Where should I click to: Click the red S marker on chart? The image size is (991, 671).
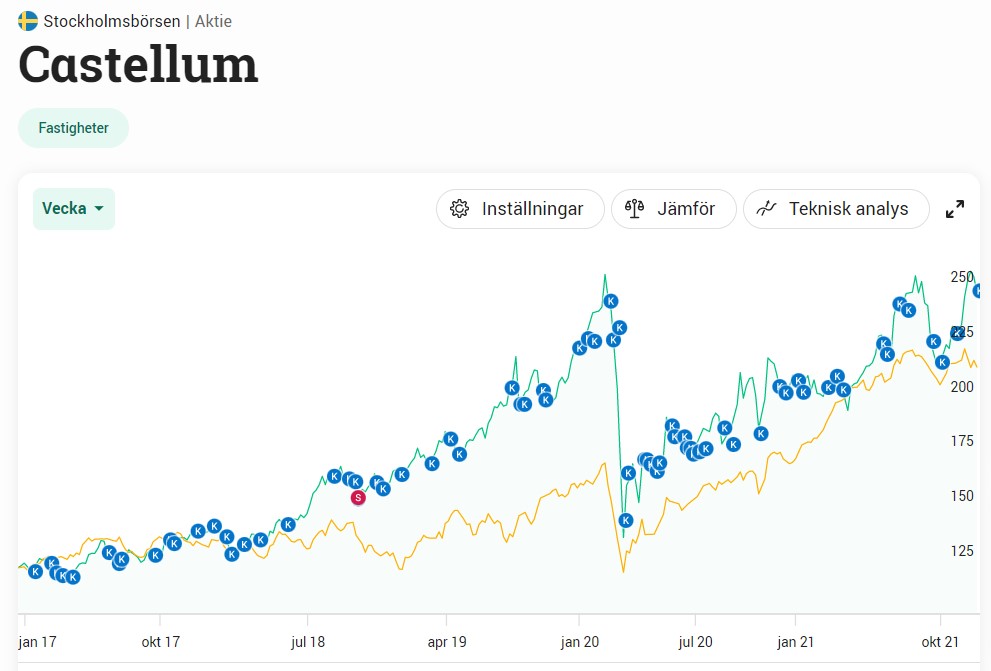[x=358, y=497]
